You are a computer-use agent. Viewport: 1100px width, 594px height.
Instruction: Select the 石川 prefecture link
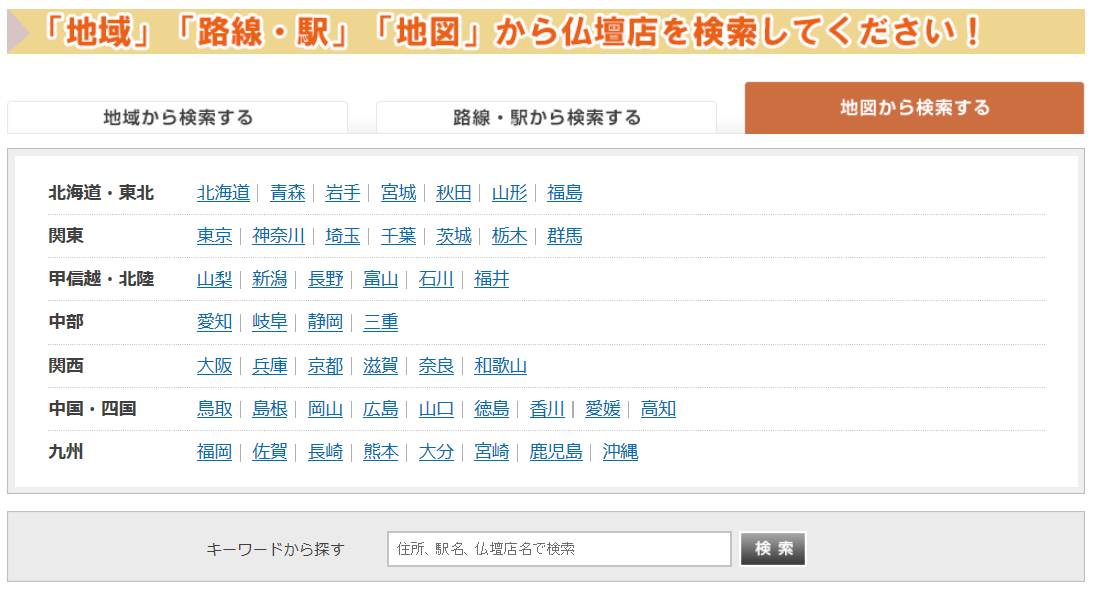tap(436, 279)
